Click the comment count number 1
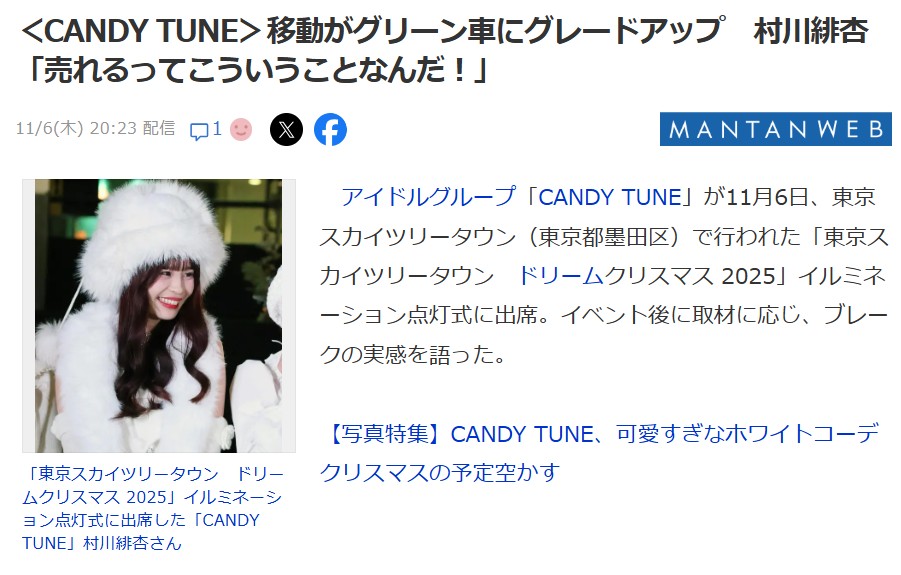 pos(217,129)
